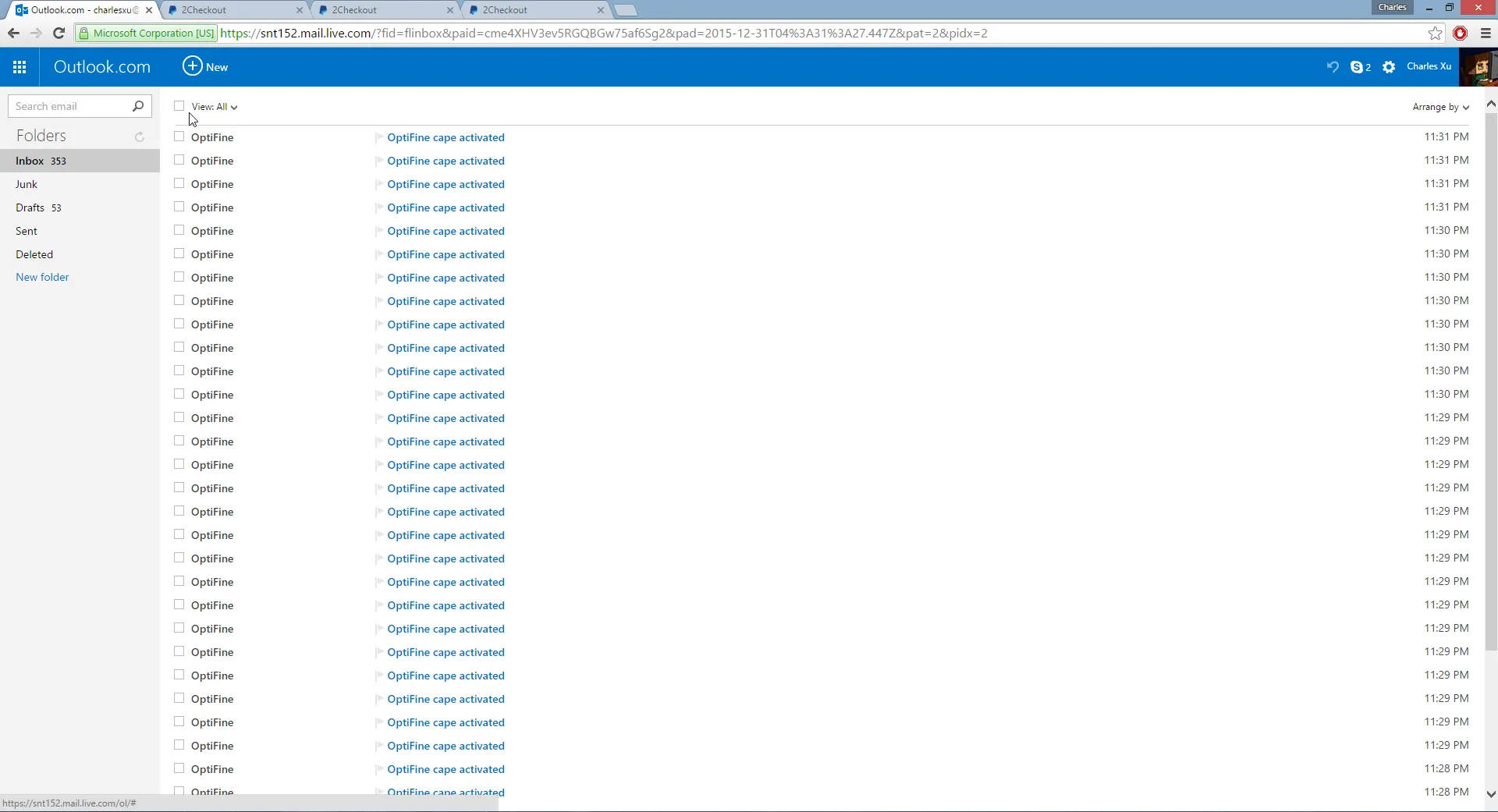Refresh the Folders list
The height and width of the screenshot is (812, 1498).
coord(140,137)
